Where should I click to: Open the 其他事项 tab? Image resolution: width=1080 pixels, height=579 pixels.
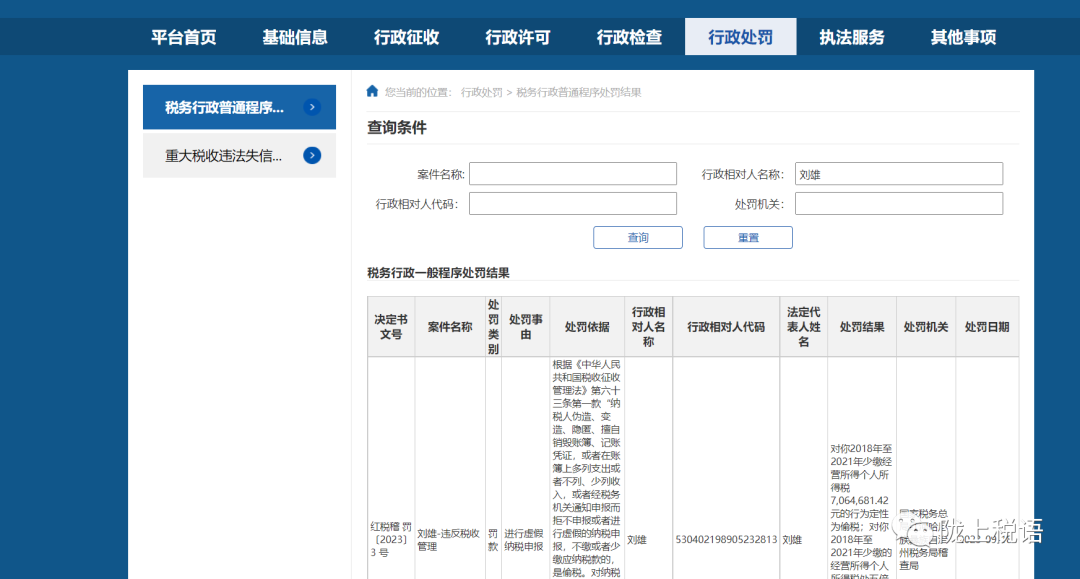click(x=964, y=37)
